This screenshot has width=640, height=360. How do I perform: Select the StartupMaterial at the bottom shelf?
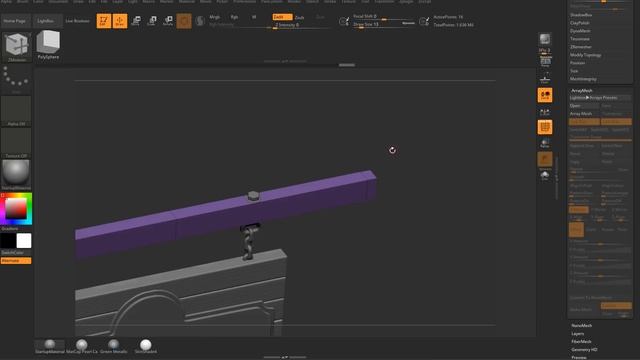(49, 346)
